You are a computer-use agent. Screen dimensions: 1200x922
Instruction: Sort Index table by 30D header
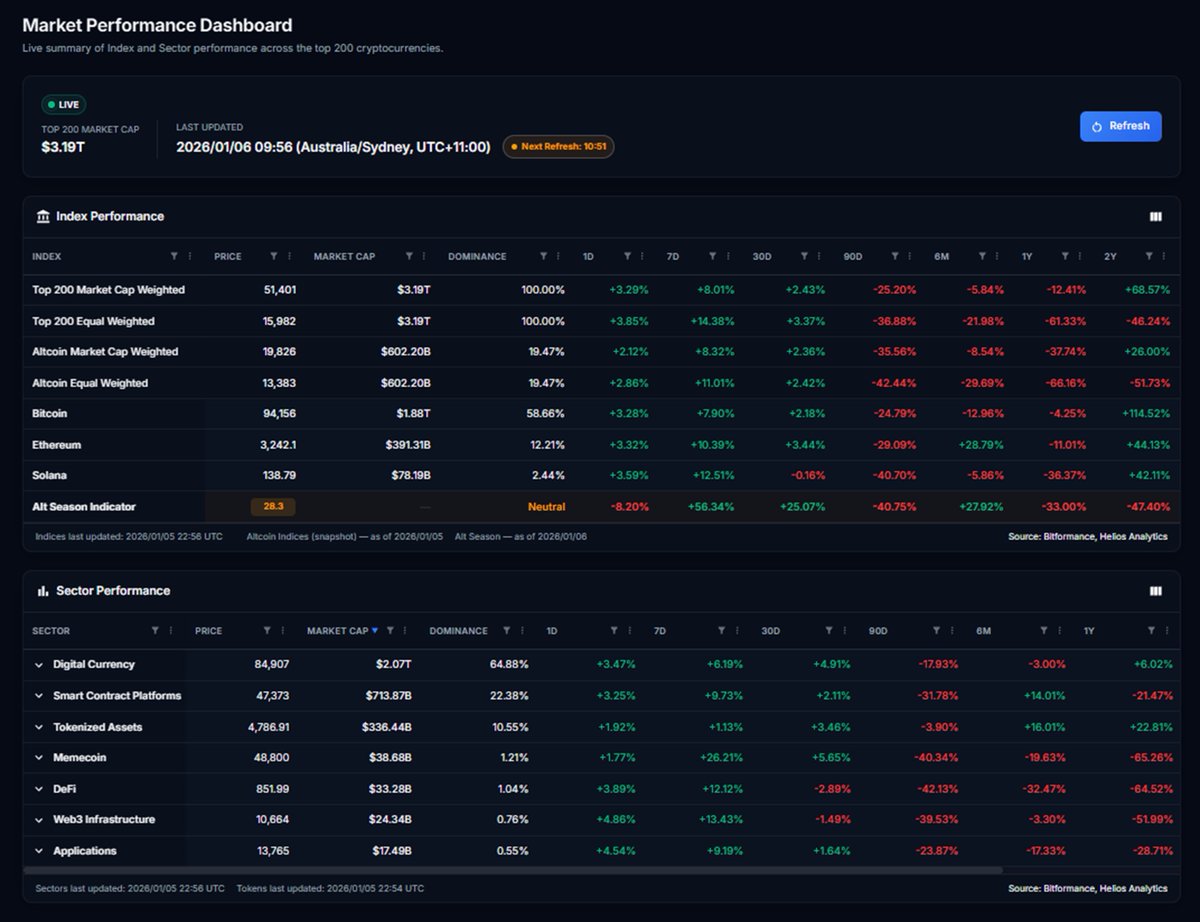coord(762,257)
